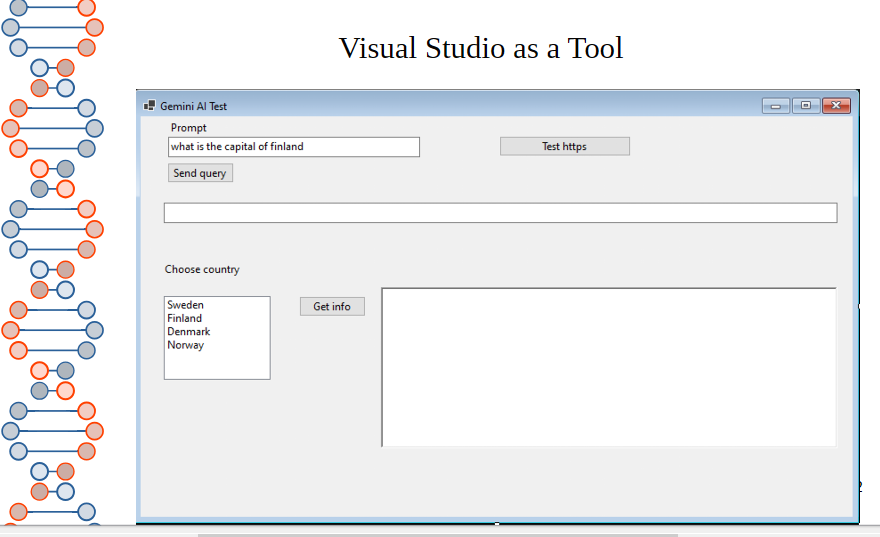This screenshot has width=880, height=537.
Task: Select Finland in the country list
Action: click(185, 318)
